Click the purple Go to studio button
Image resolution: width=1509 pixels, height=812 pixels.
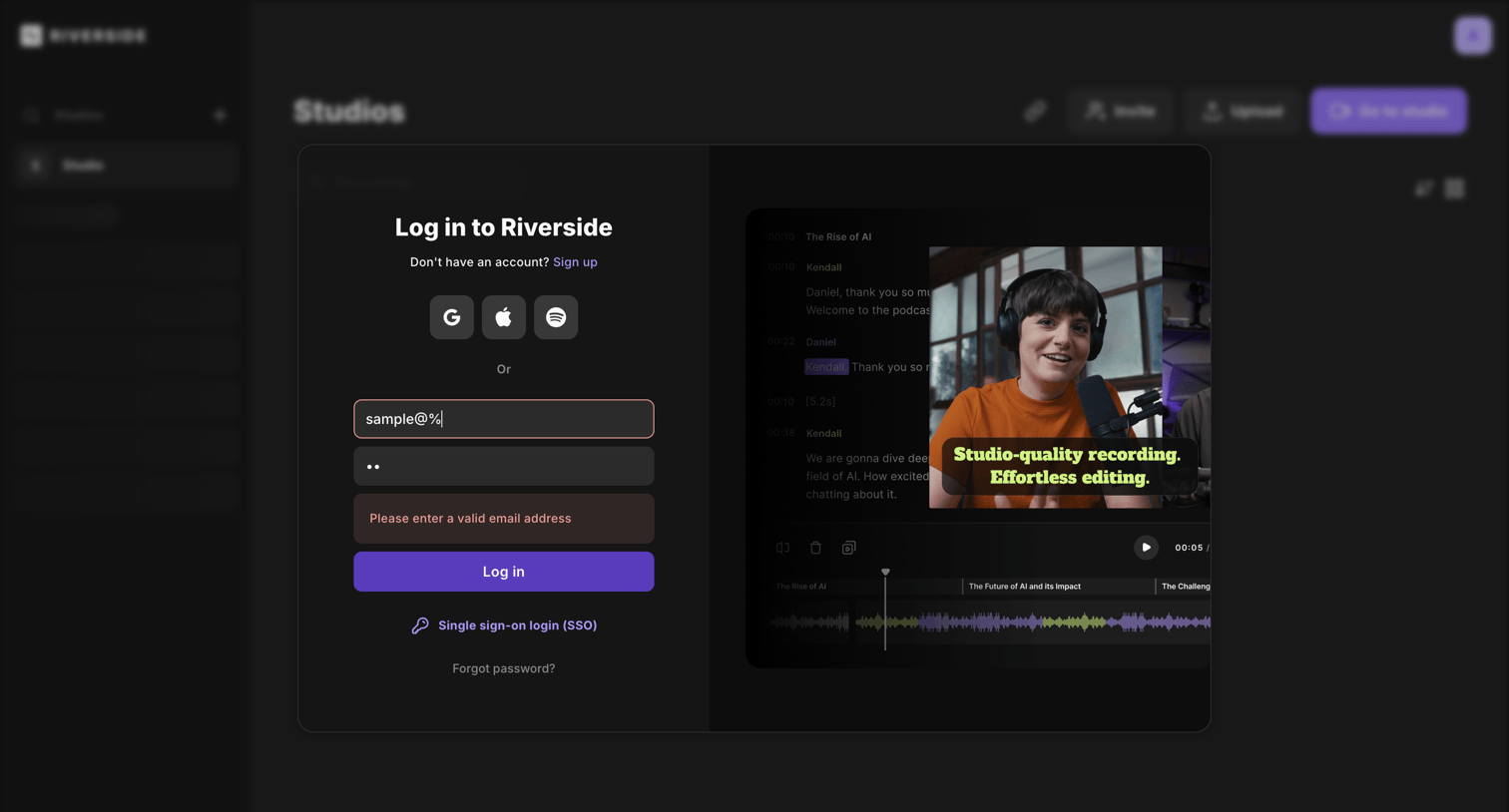click(x=1388, y=111)
